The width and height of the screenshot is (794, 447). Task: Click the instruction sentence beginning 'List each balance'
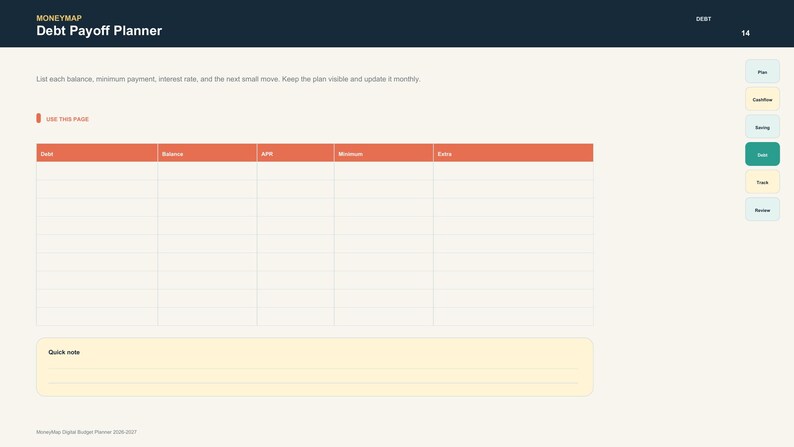[228, 79]
